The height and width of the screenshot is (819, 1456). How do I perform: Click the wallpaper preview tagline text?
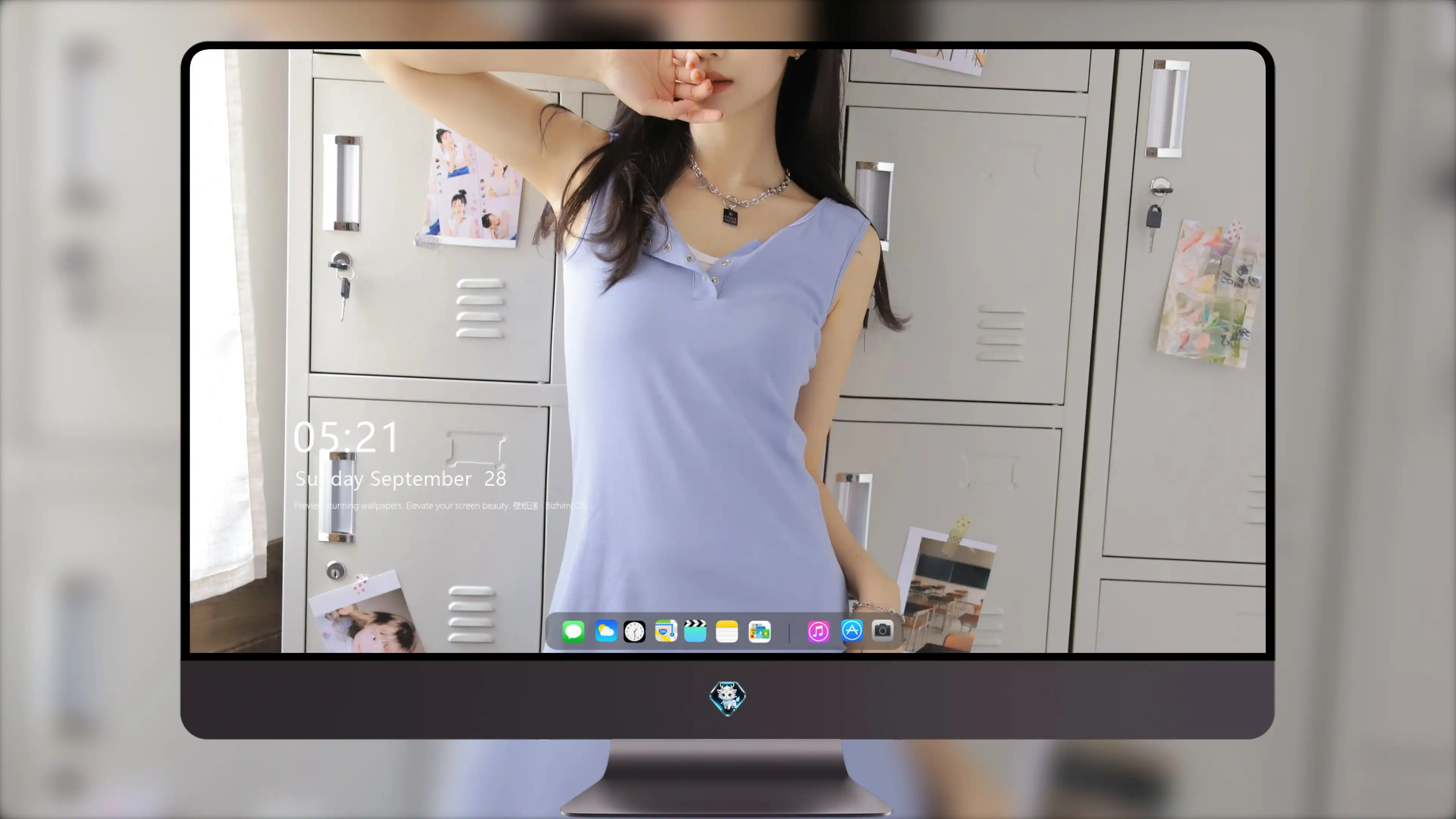point(440,505)
